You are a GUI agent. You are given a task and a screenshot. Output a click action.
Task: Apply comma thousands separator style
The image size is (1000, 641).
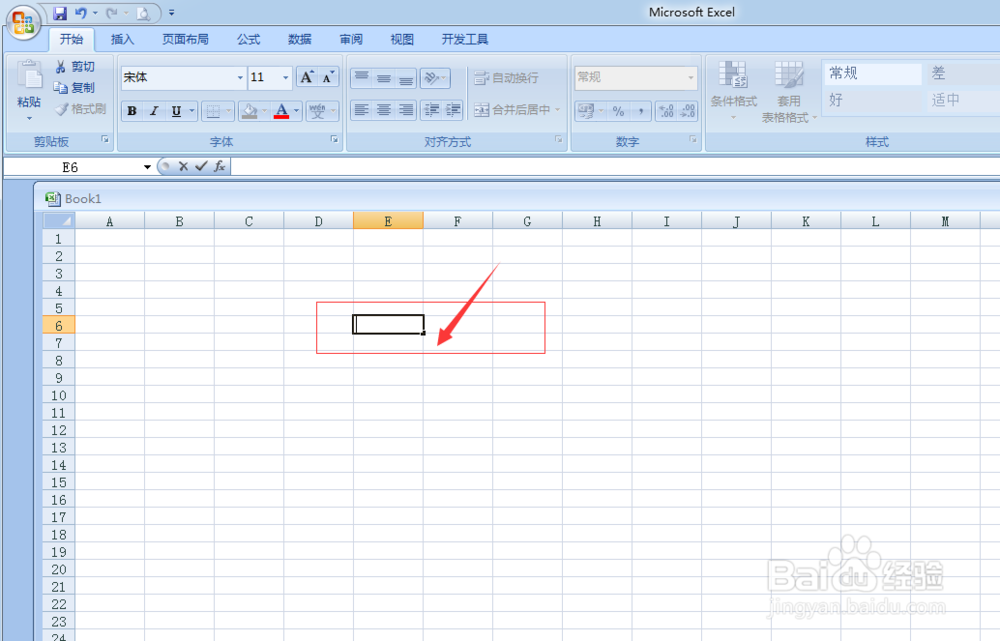click(x=640, y=111)
